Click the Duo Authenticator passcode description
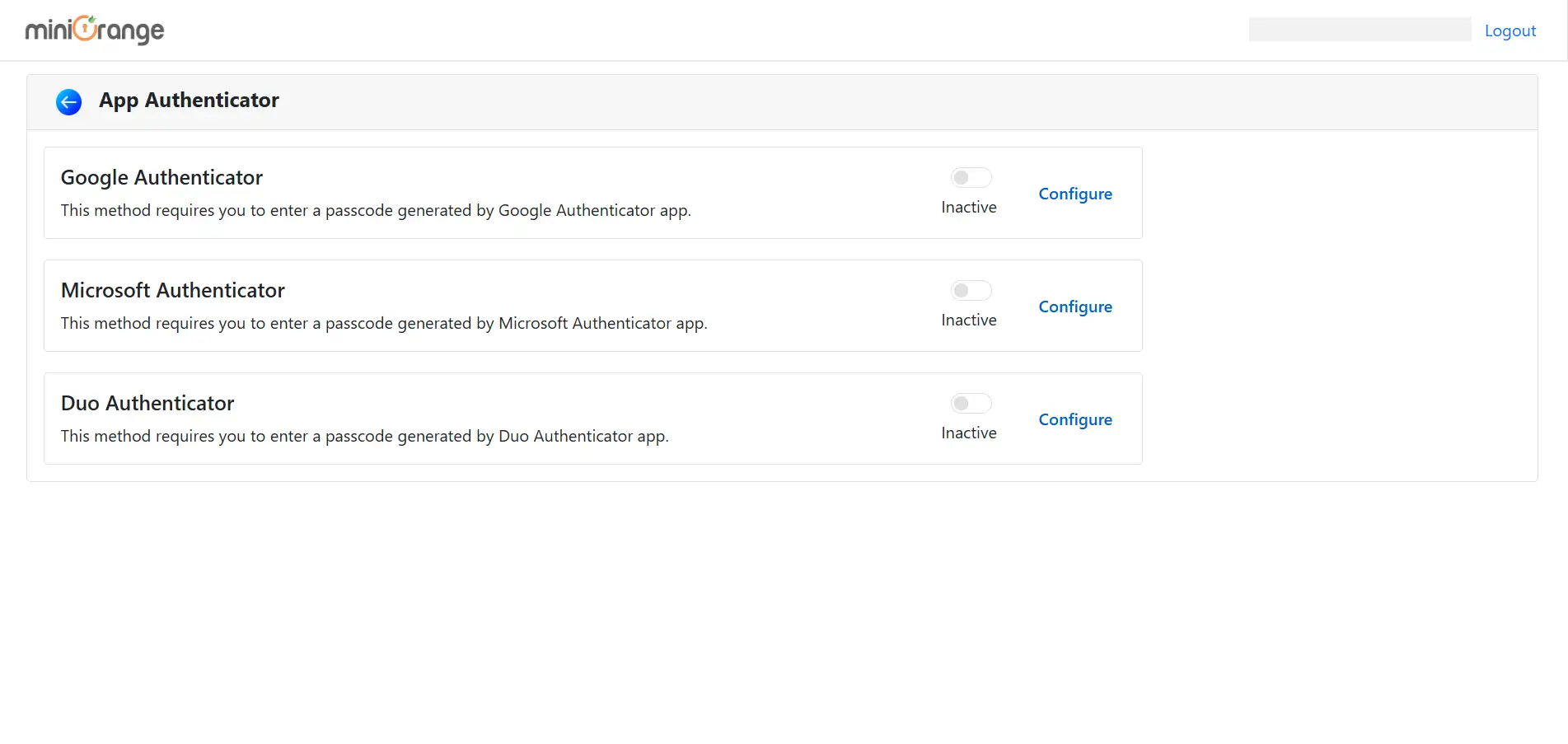This screenshot has width=1568, height=744. click(365, 436)
